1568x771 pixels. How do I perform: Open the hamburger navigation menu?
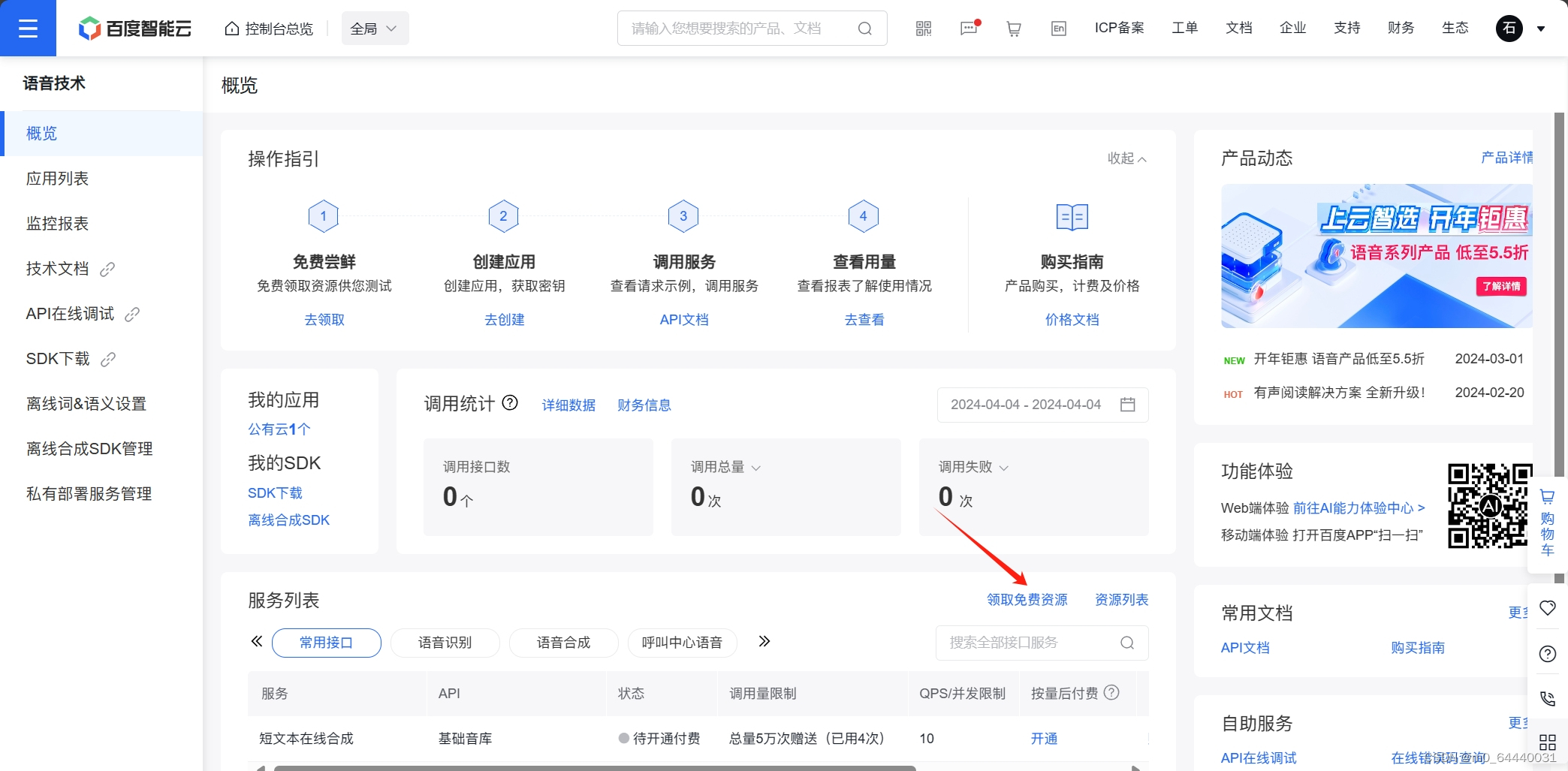coord(28,29)
